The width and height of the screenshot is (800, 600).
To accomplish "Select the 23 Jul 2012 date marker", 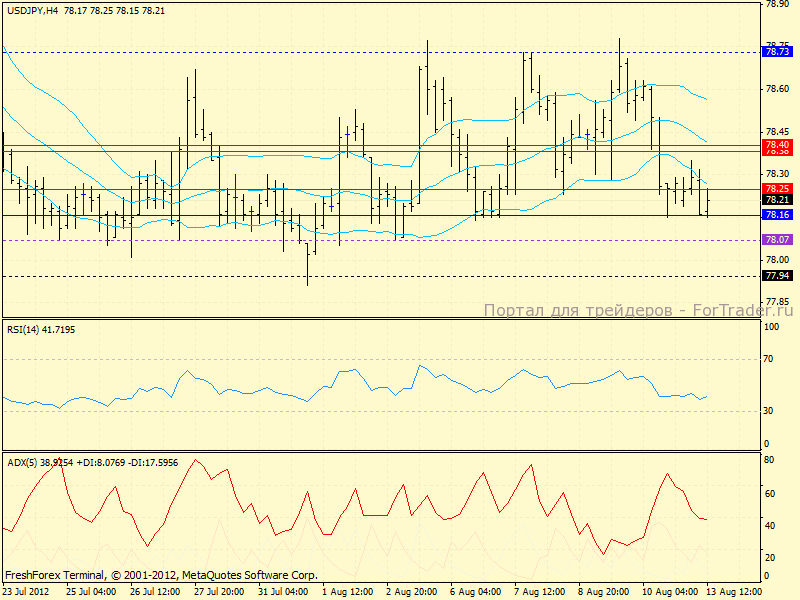I will (27, 592).
